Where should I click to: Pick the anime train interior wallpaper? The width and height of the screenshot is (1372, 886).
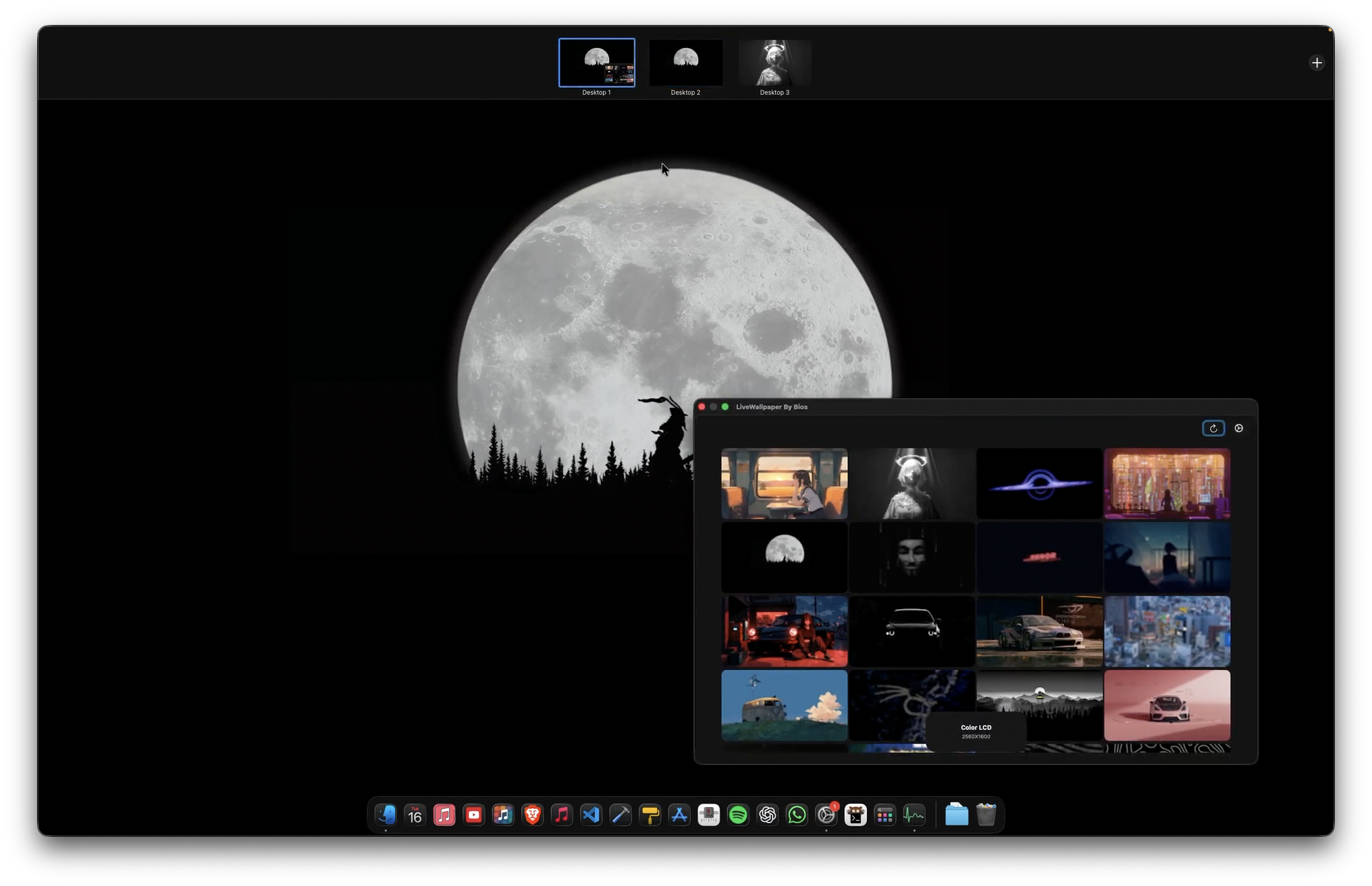[x=784, y=483]
